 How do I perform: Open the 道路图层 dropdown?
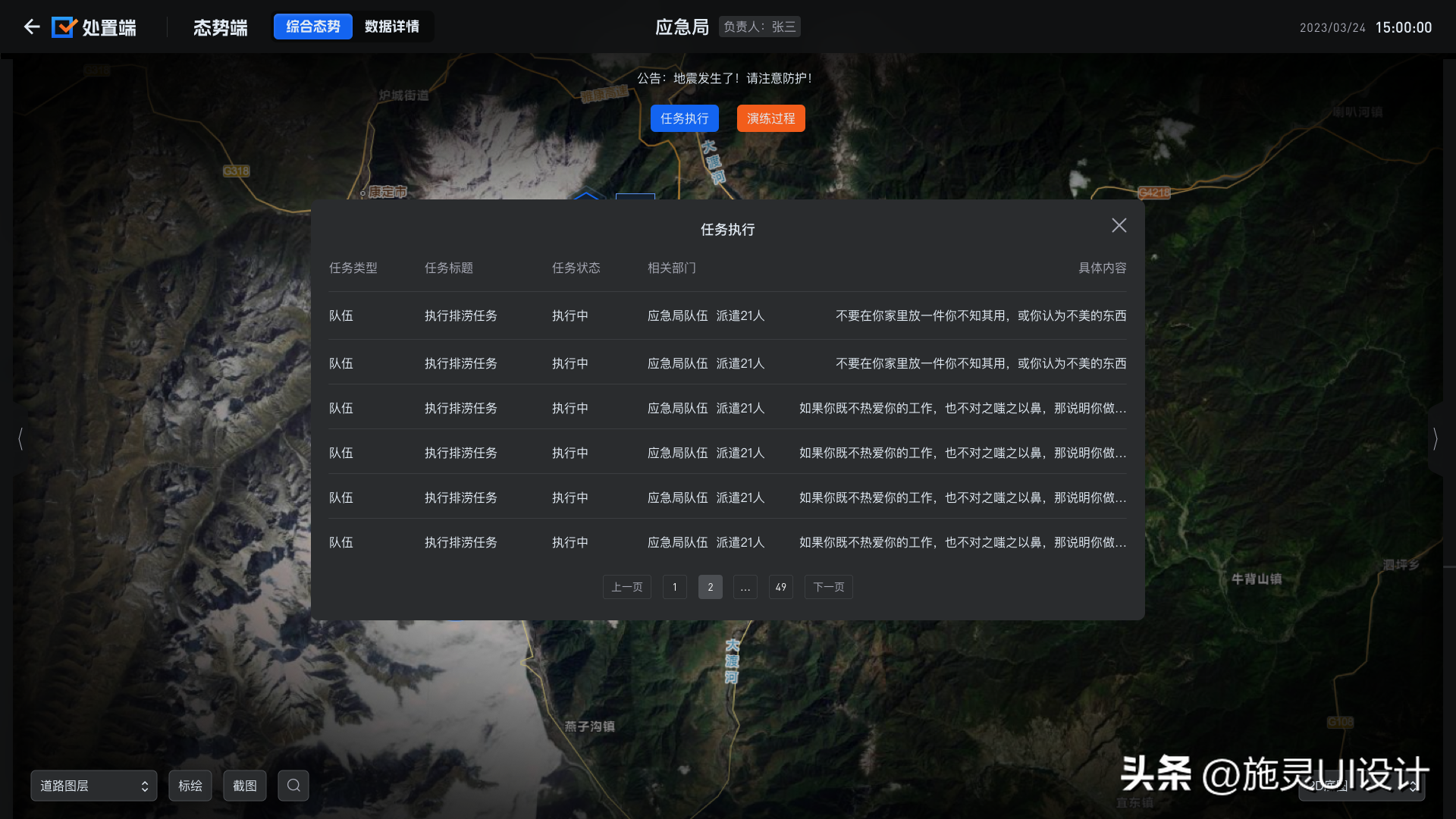pyautogui.click(x=94, y=786)
